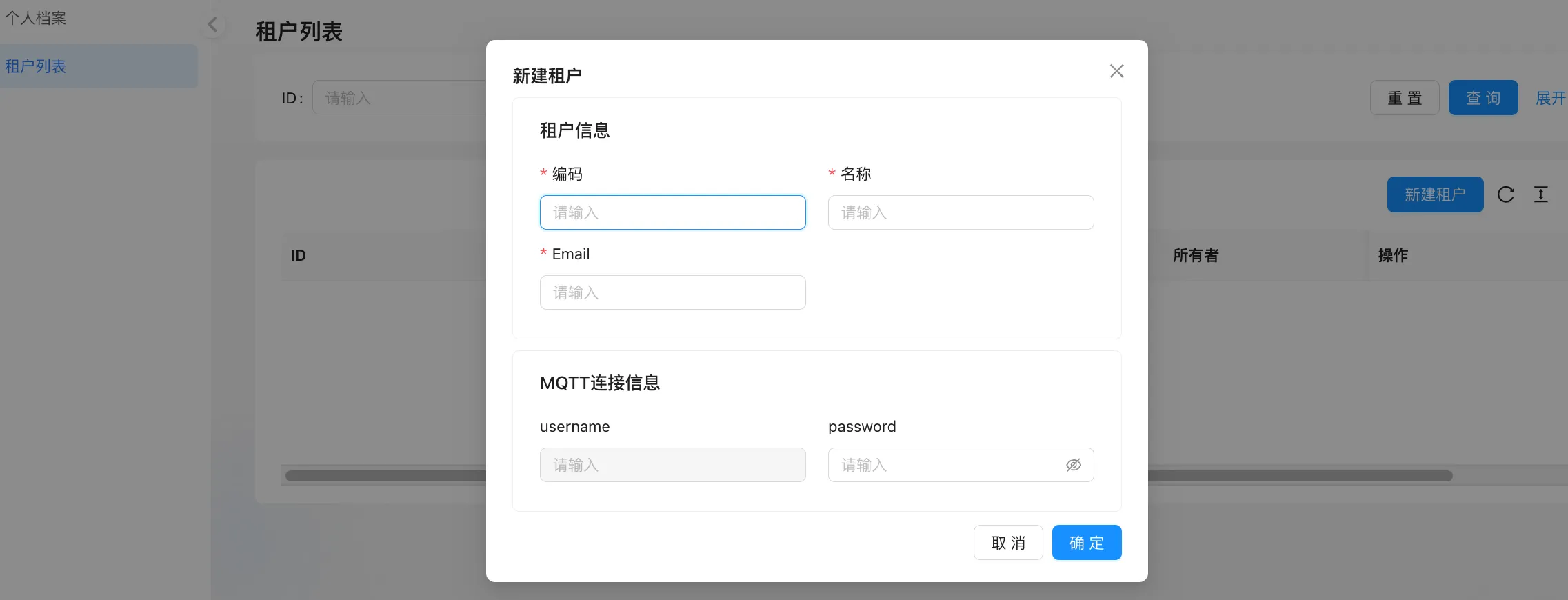Click the disabled username field
1568x600 pixels.
pos(672,466)
